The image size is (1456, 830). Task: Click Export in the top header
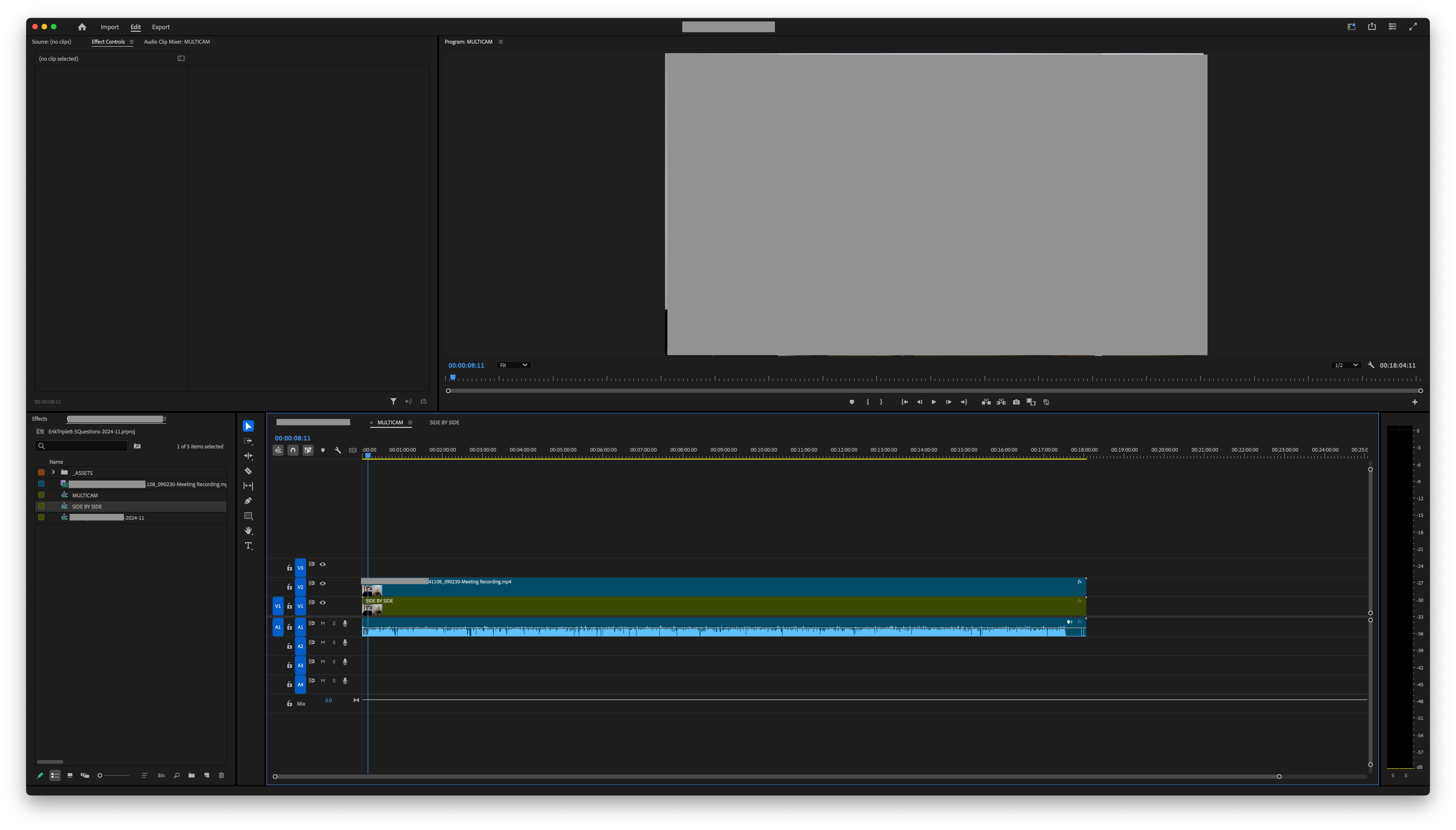(160, 27)
